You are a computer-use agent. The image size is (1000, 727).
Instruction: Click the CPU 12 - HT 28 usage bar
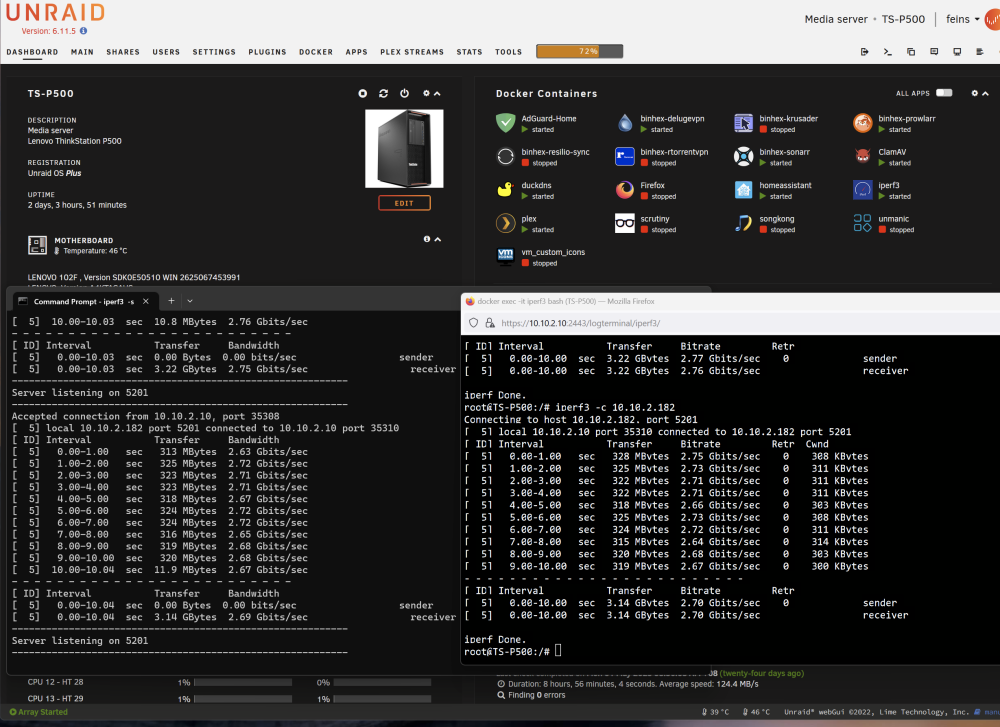pyautogui.click(x=243, y=682)
